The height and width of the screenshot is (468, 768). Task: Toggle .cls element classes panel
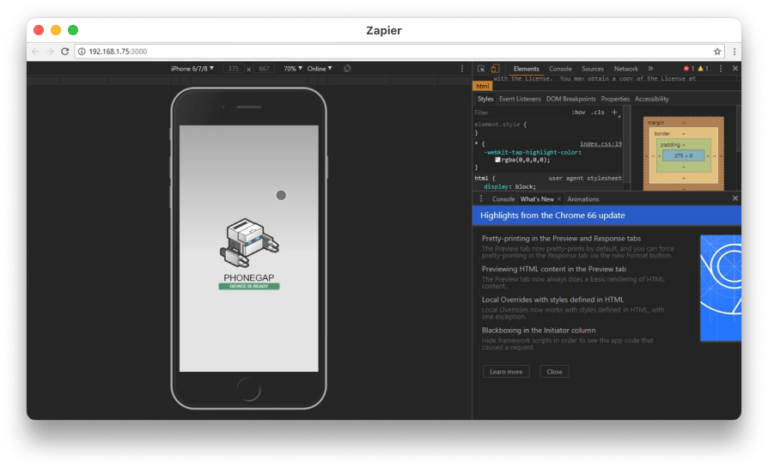click(x=598, y=112)
